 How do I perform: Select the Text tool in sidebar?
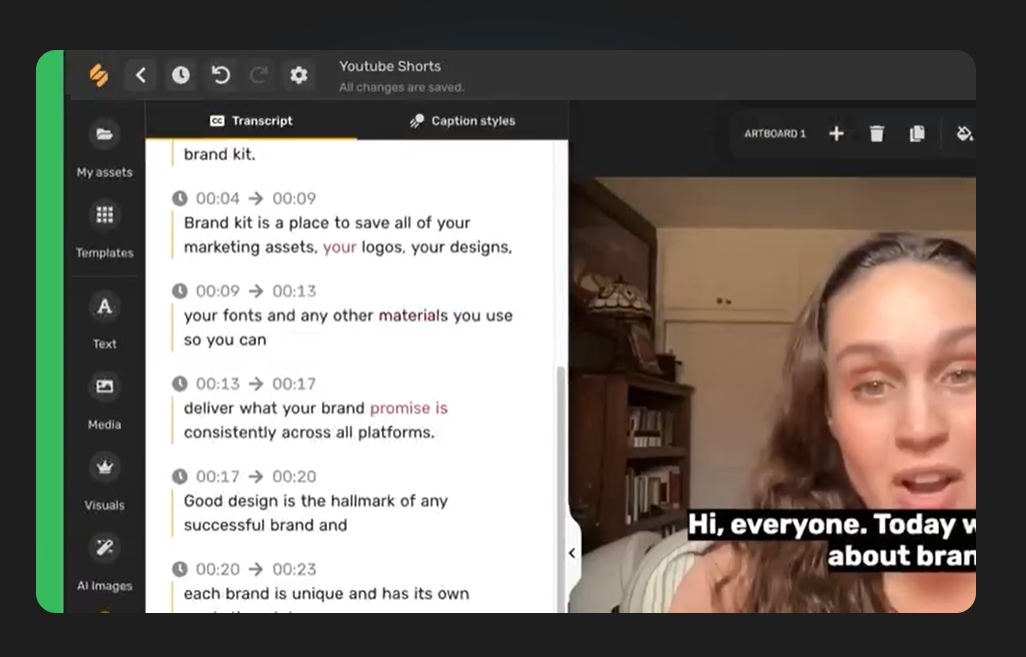click(x=105, y=320)
